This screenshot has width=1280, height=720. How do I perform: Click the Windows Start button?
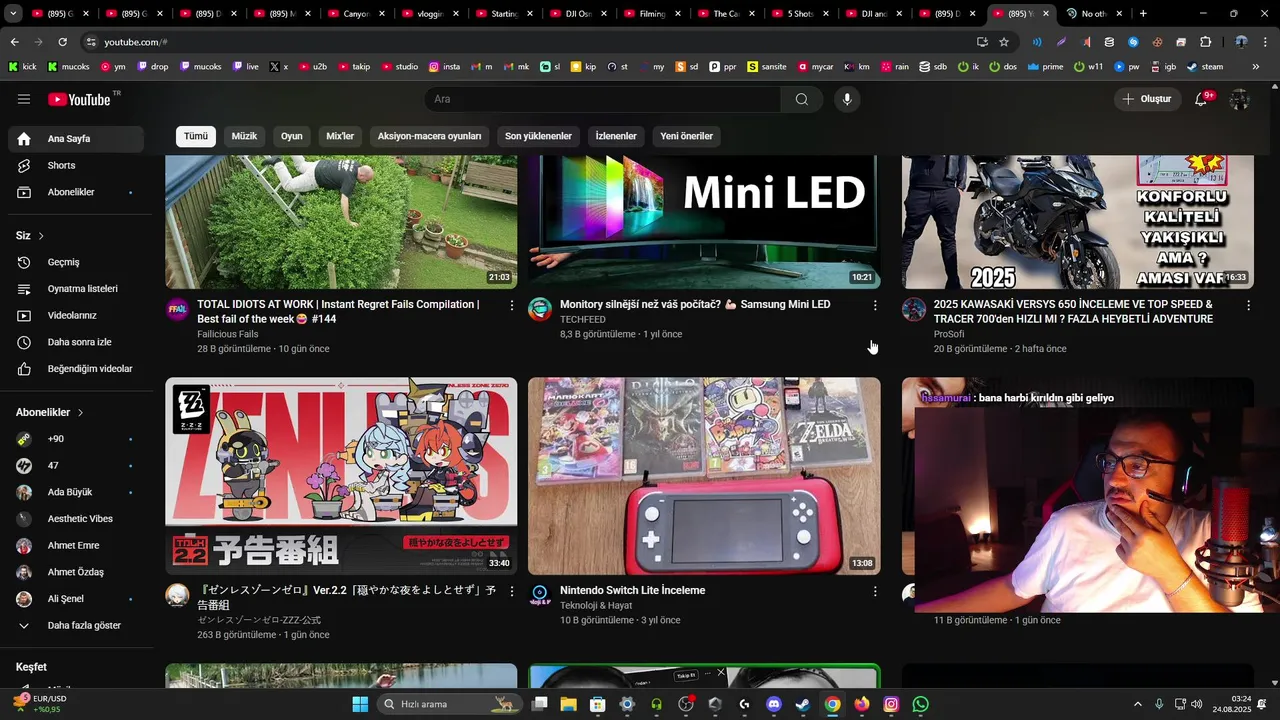[x=360, y=704]
